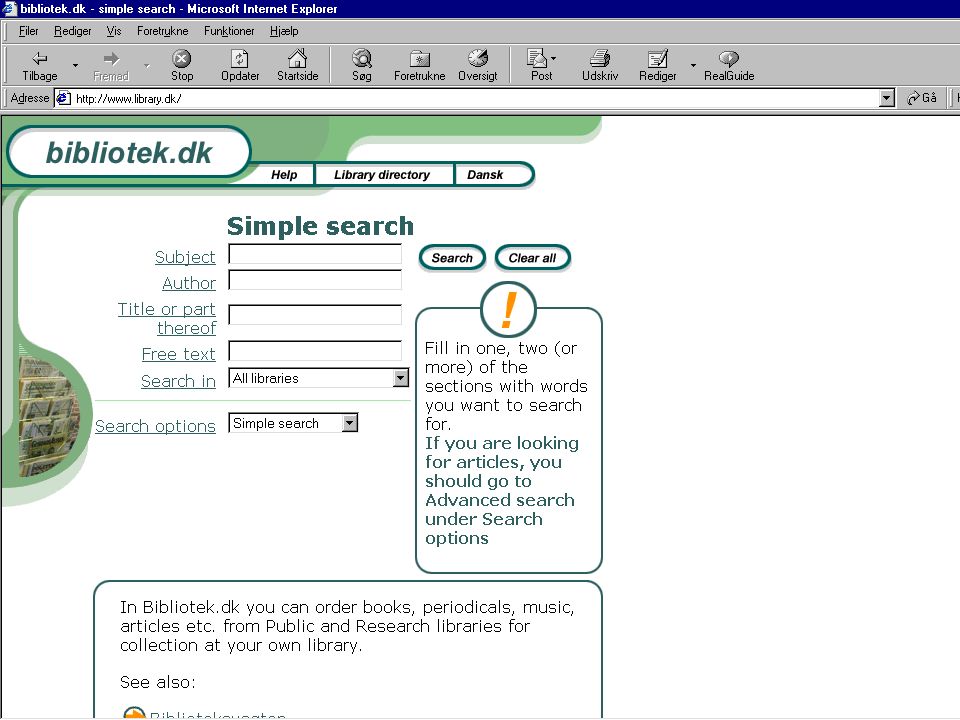Viewport: 960px width, 720px height.
Task: Open the Tilbage history dropdown arrow
Action: (75, 65)
